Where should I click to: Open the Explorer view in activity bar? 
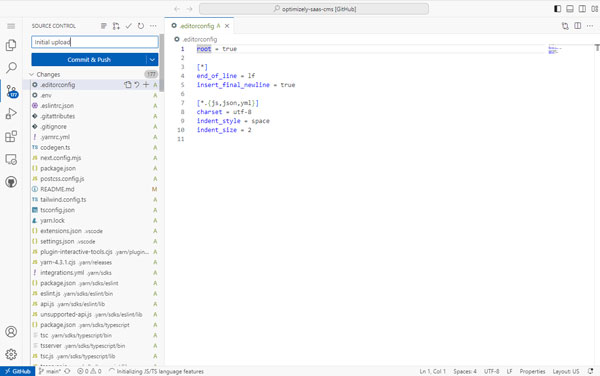tap(11, 45)
